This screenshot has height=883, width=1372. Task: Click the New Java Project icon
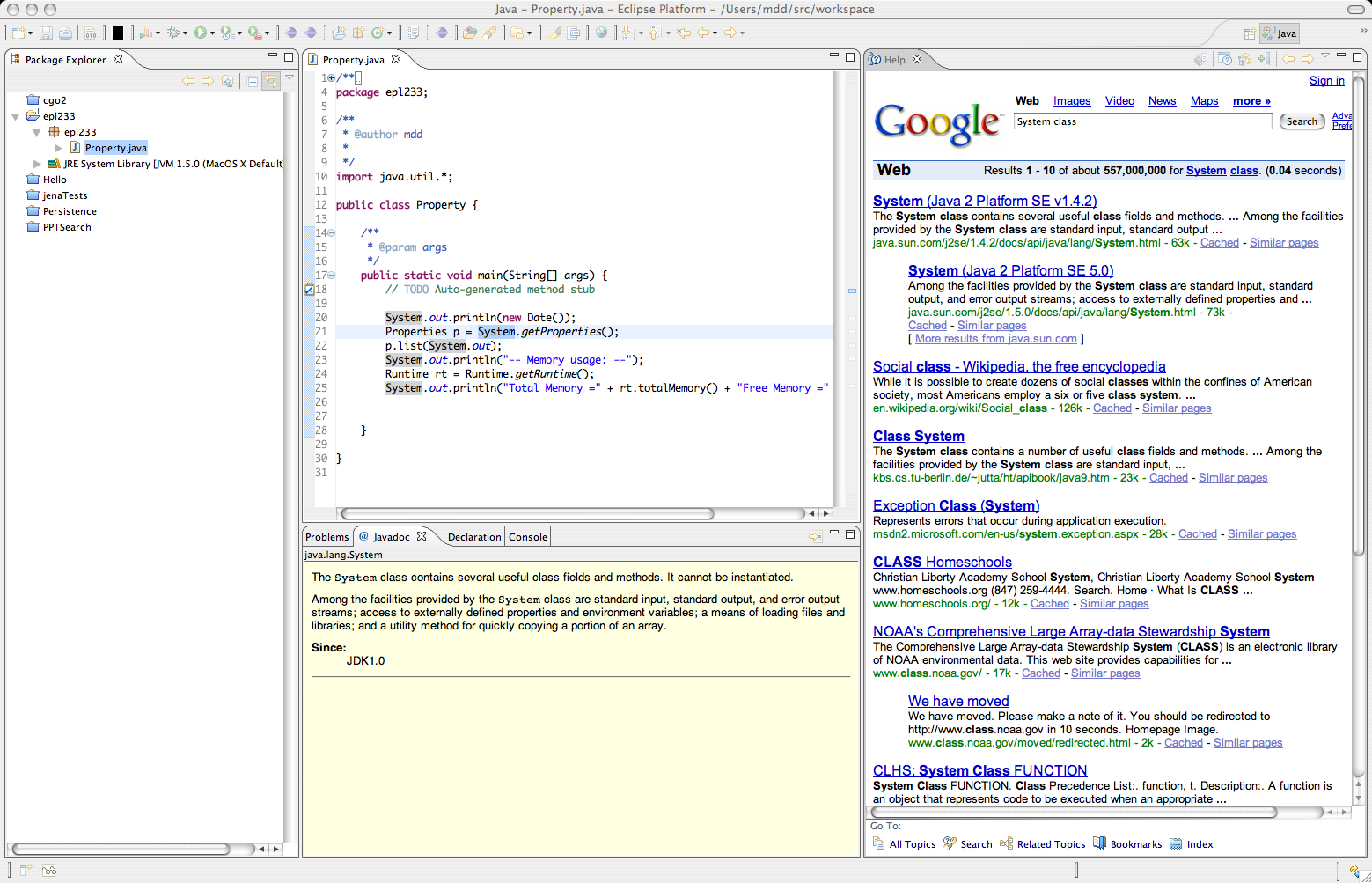point(338,33)
